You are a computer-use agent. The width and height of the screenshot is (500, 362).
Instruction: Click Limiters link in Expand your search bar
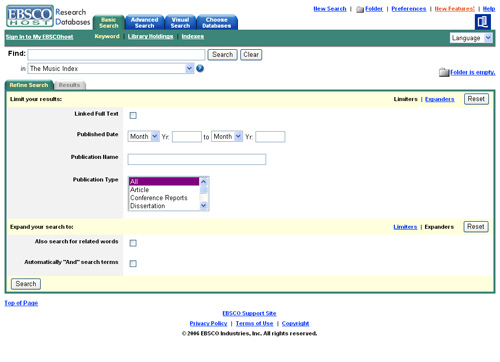[x=405, y=227]
